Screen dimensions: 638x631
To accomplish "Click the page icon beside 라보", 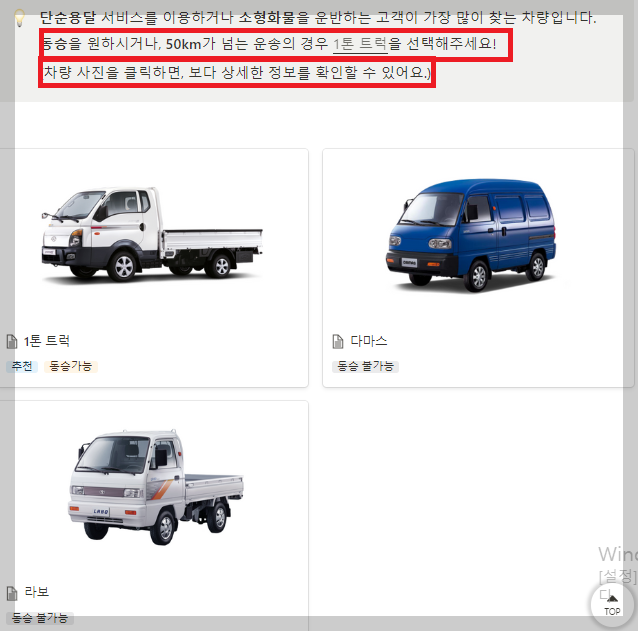I will (x=12, y=593).
